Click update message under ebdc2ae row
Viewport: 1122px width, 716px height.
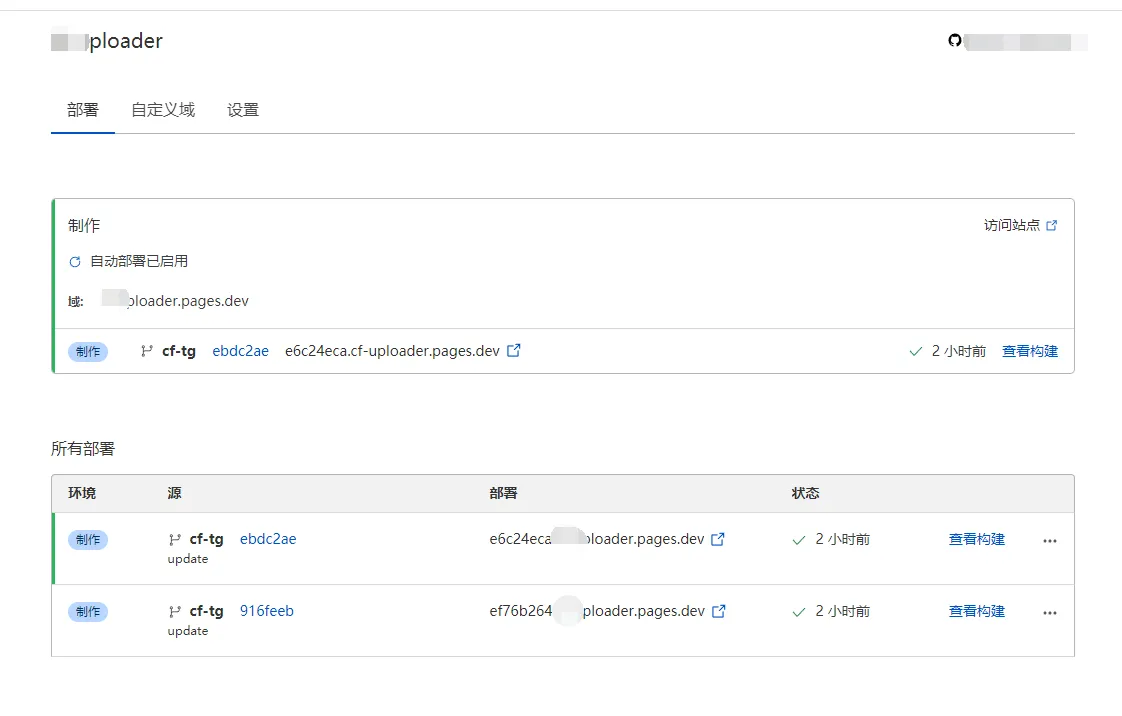click(x=188, y=559)
